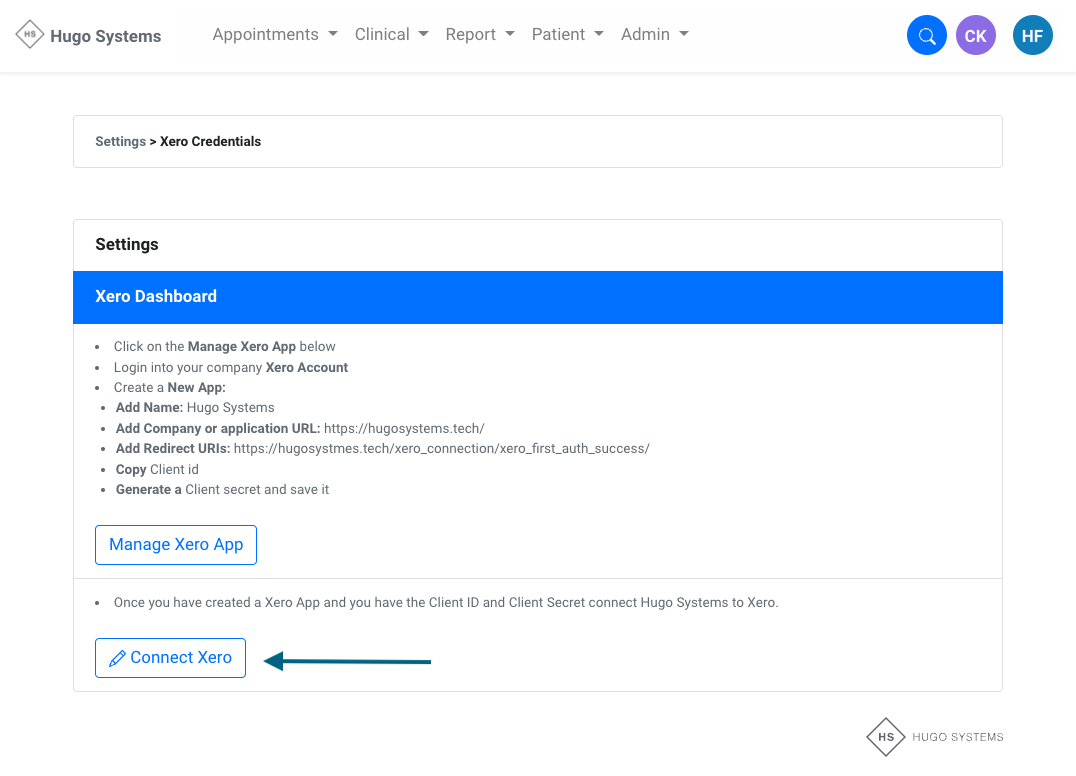Click the blue search magnifier icon
The height and width of the screenshot is (776, 1076).
926,36
